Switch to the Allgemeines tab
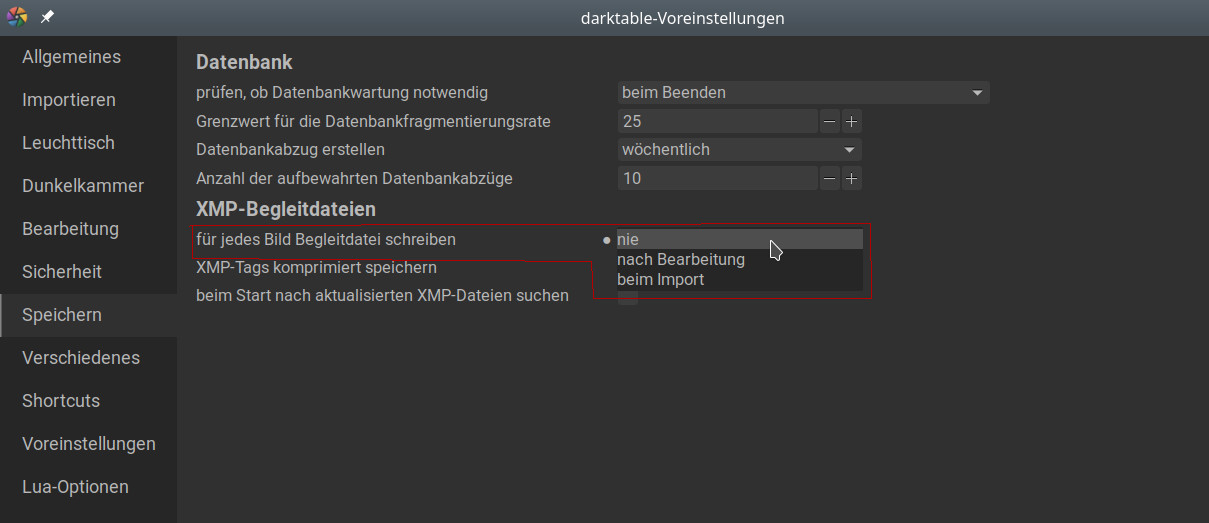 tap(71, 57)
